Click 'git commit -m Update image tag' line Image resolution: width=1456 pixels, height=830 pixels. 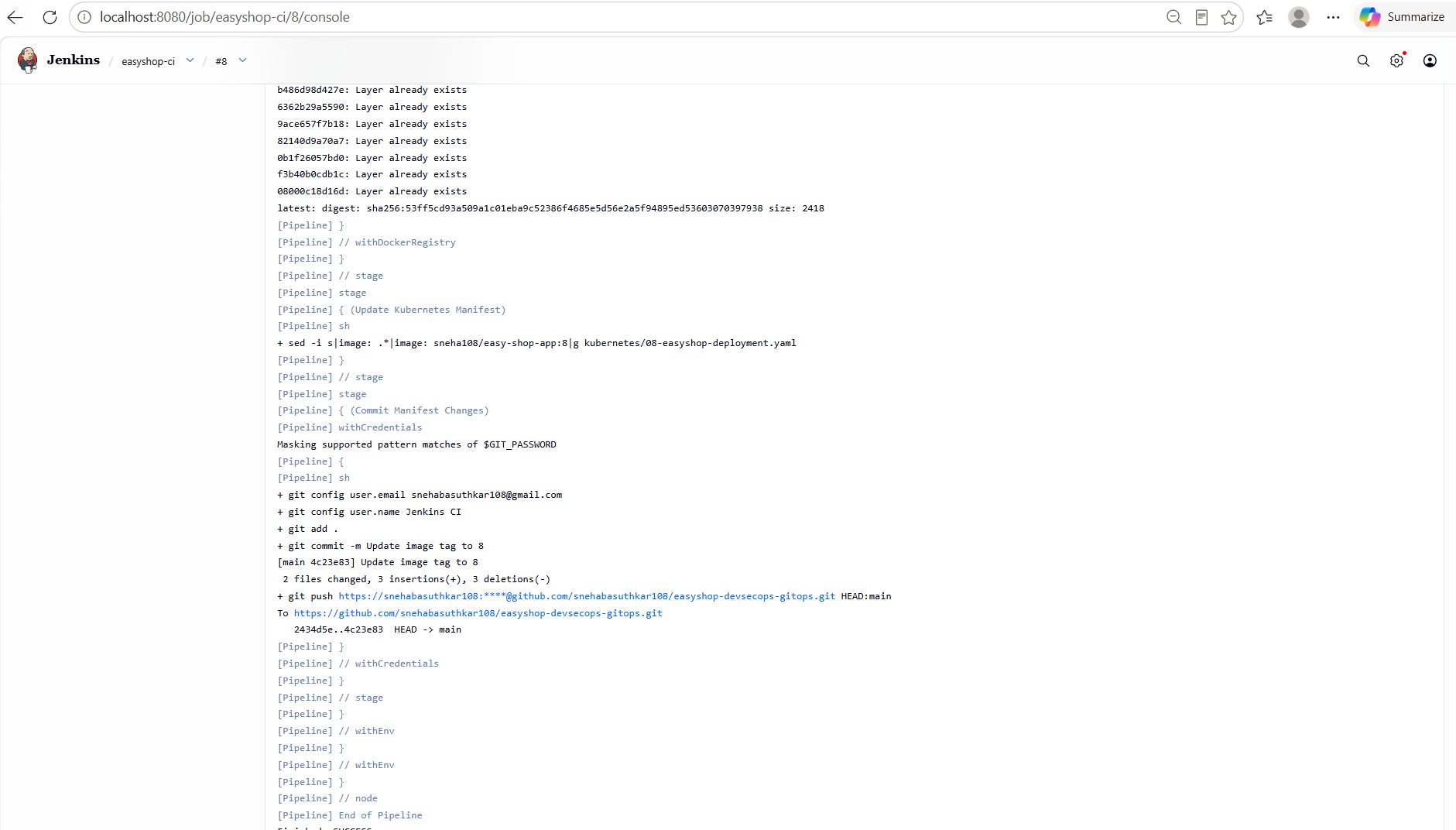click(380, 546)
